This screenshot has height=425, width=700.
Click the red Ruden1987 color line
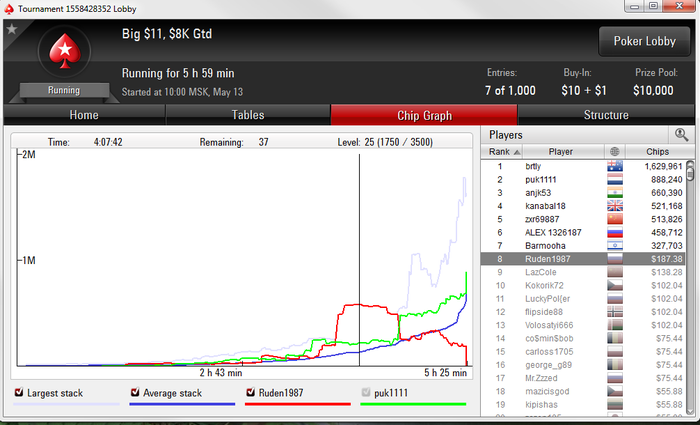pyautogui.click(x=298, y=404)
